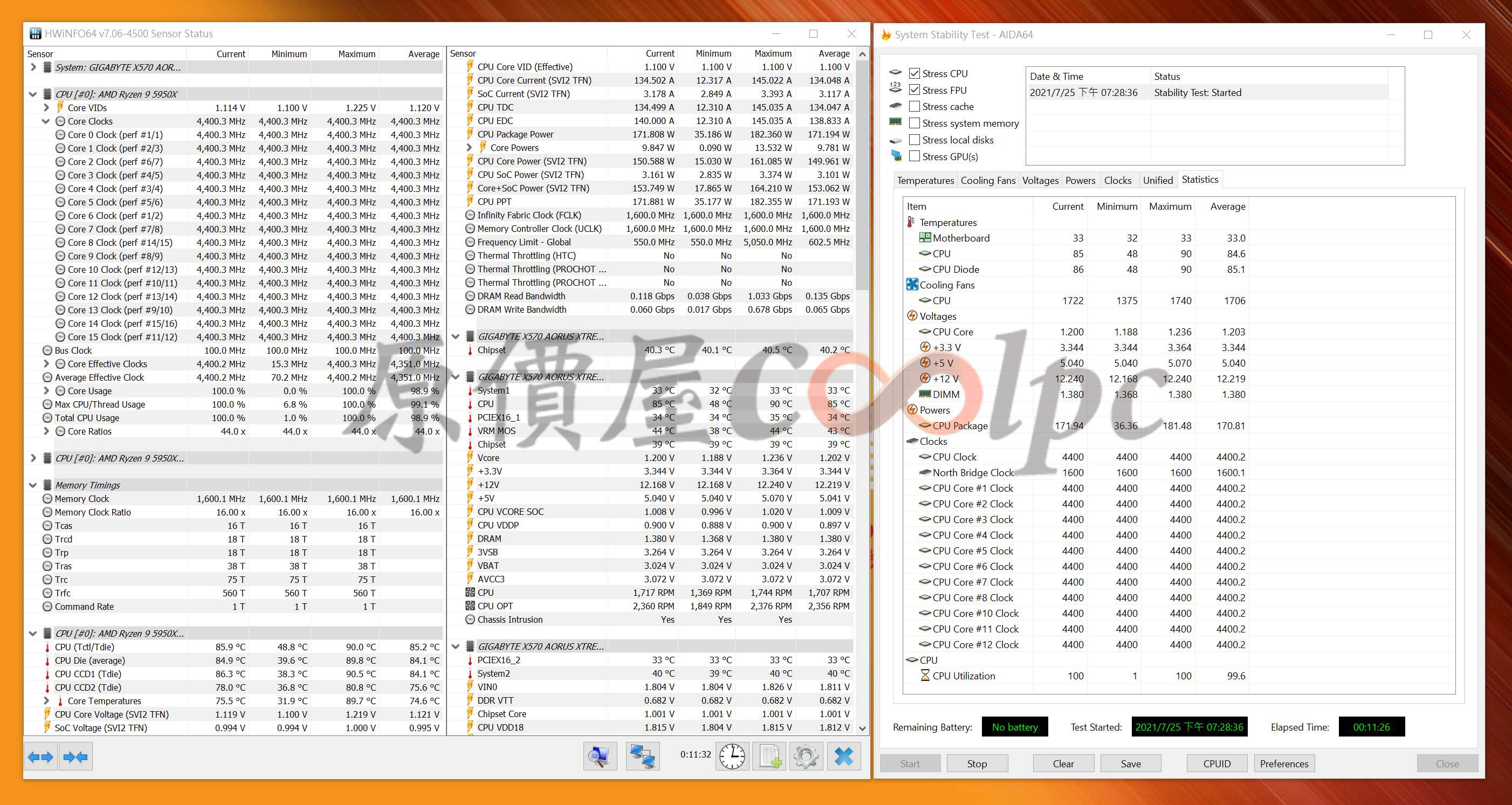Open HWiNFO settings gear icon
This screenshot has width=1512, height=805.
click(806, 756)
